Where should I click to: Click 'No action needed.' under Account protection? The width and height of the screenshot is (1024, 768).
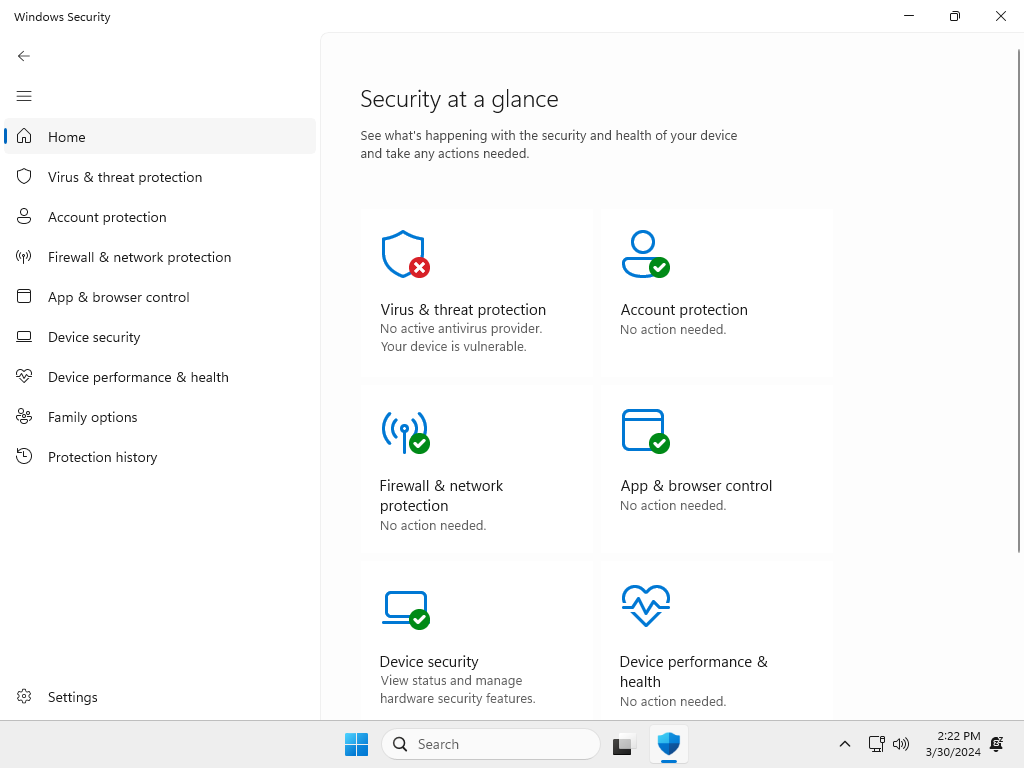(673, 329)
